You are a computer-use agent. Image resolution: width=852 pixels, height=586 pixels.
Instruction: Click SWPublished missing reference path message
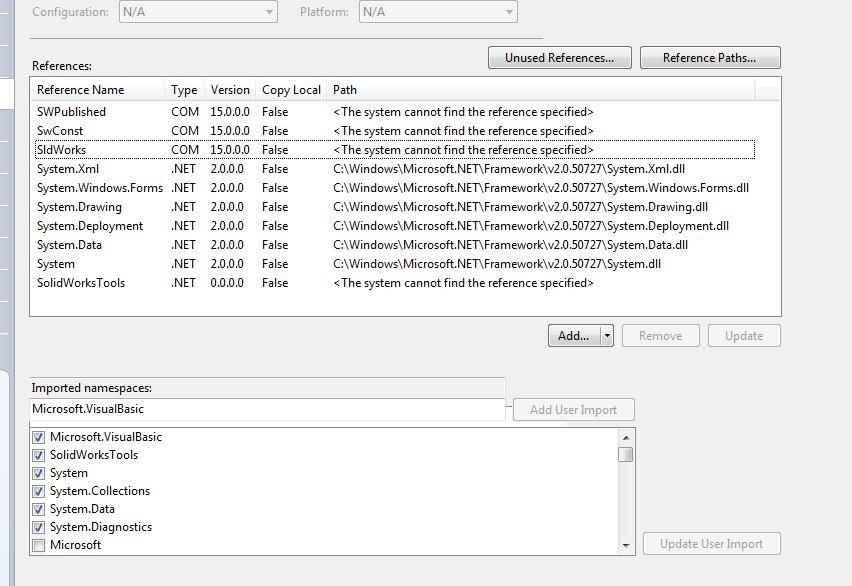(463, 112)
